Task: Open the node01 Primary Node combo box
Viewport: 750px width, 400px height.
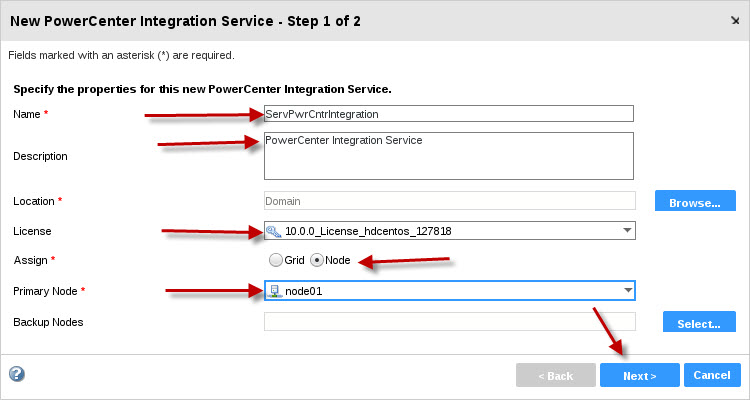Action: pyautogui.click(x=450, y=290)
